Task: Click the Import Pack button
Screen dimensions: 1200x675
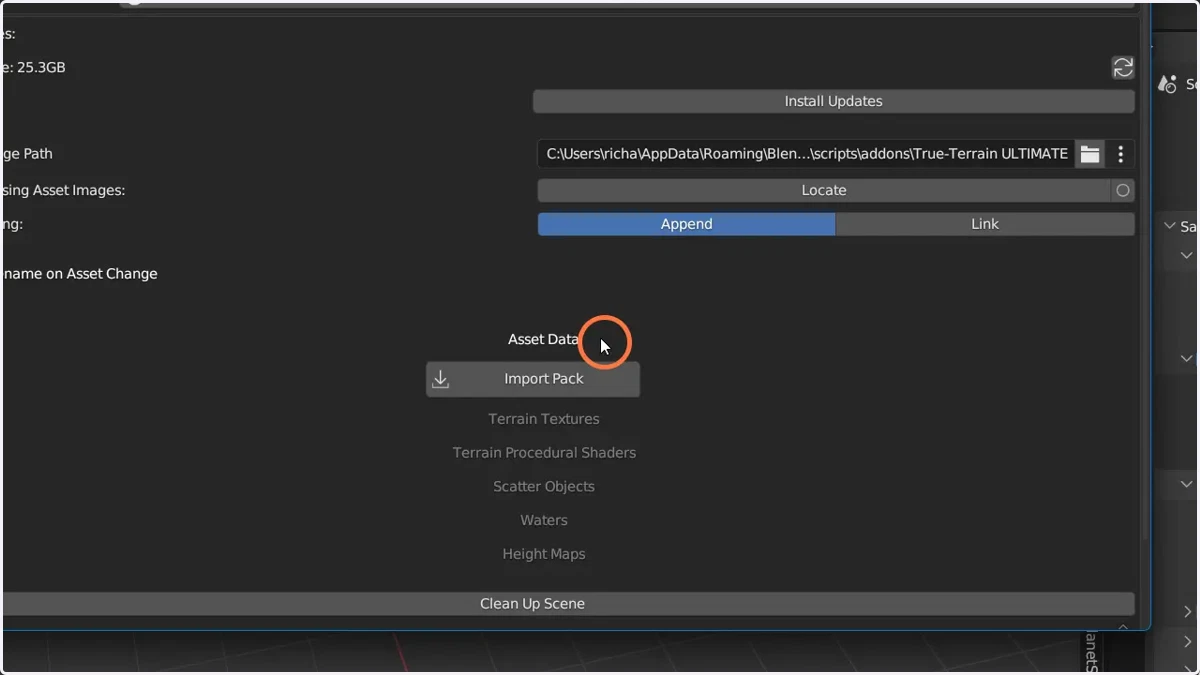Action: (533, 379)
